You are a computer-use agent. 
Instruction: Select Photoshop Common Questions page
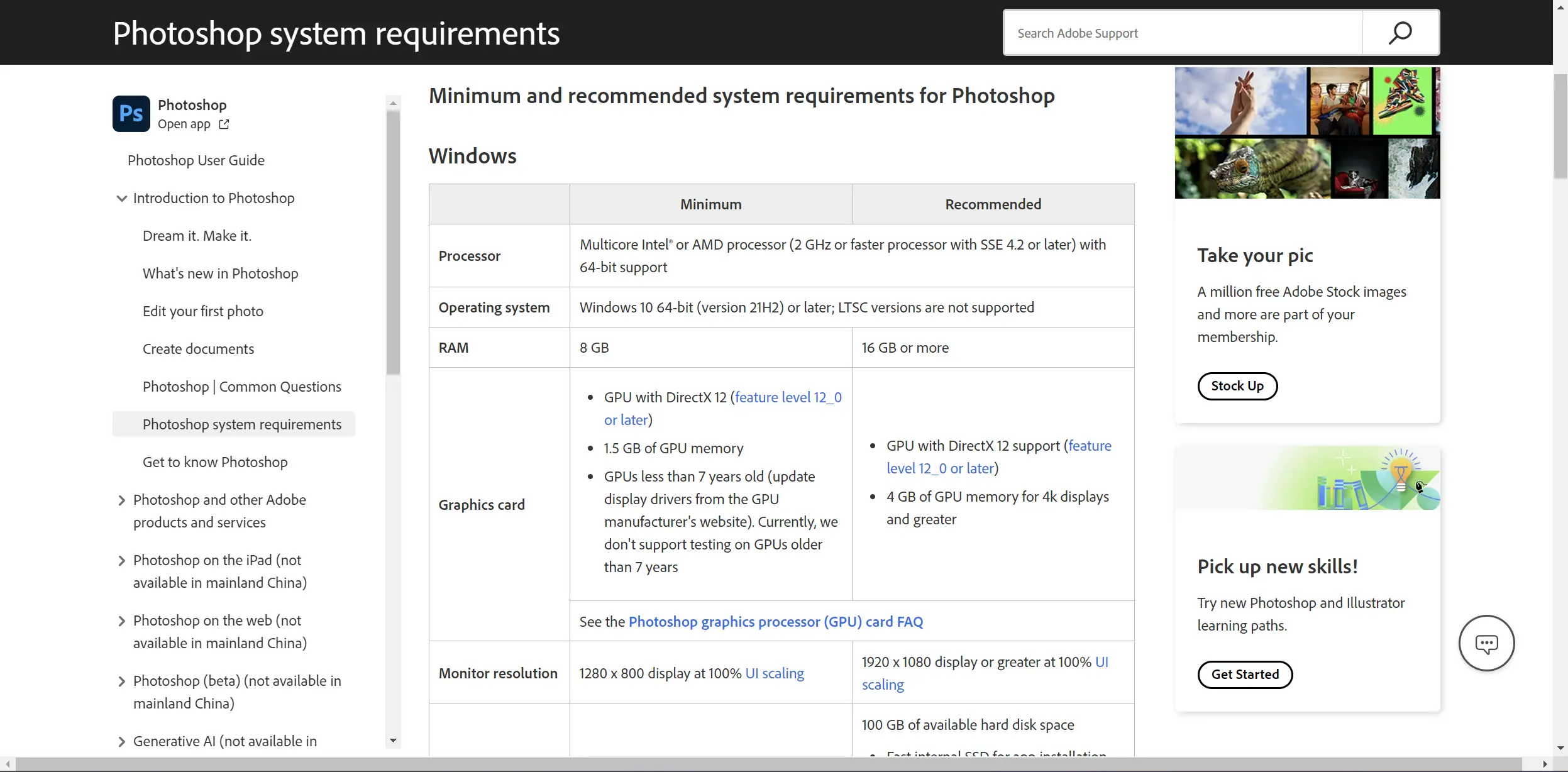pos(242,386)
